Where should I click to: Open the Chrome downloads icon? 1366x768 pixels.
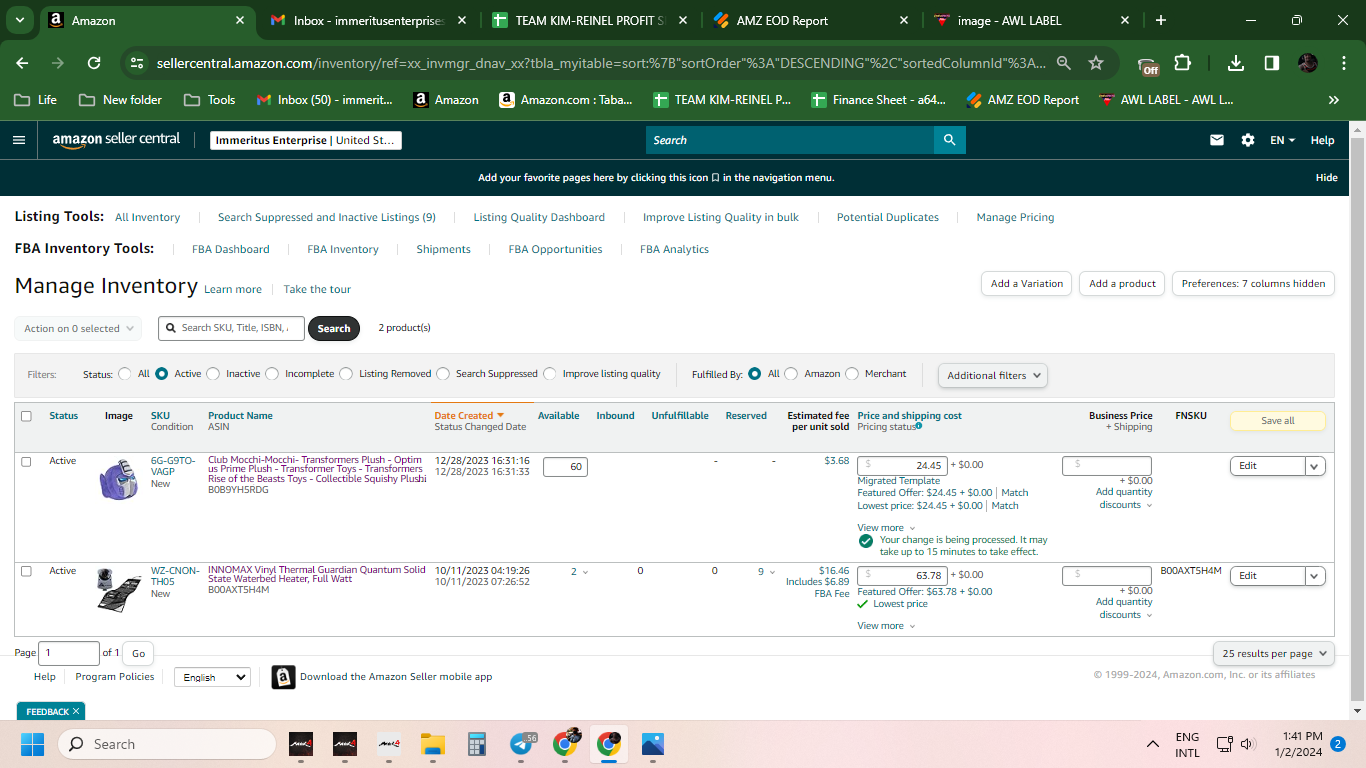pos(1236,63)
